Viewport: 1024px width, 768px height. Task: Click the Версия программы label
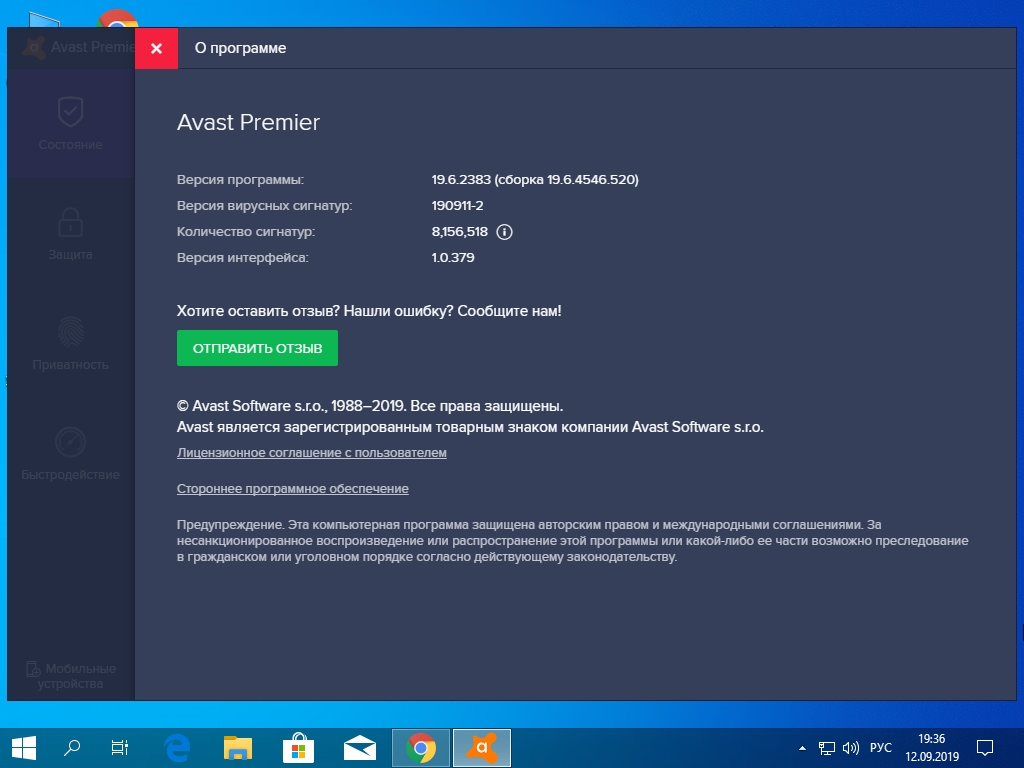[240, 180]
